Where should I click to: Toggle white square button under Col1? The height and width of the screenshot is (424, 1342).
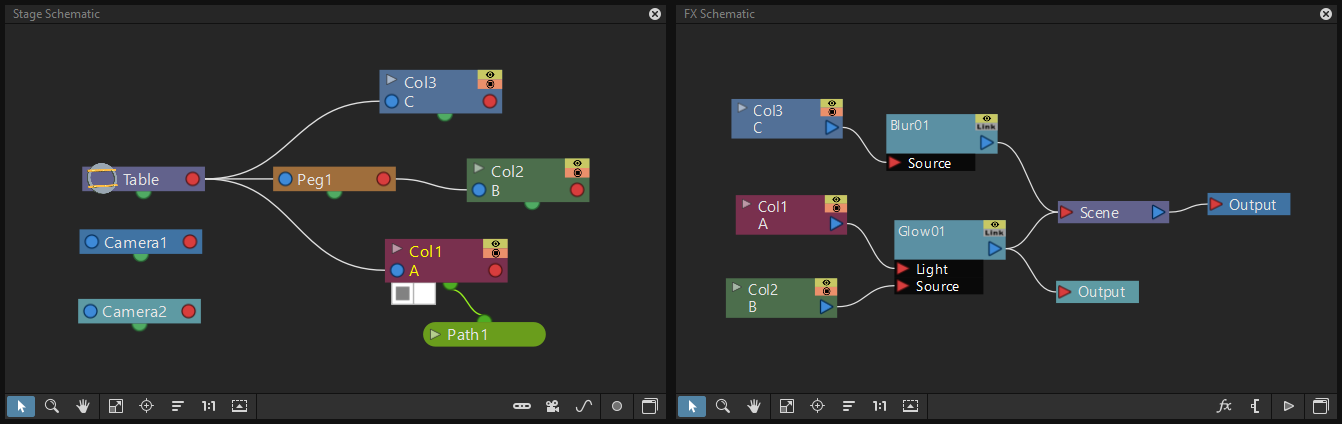pyautogui.click(x=424, y=294)
